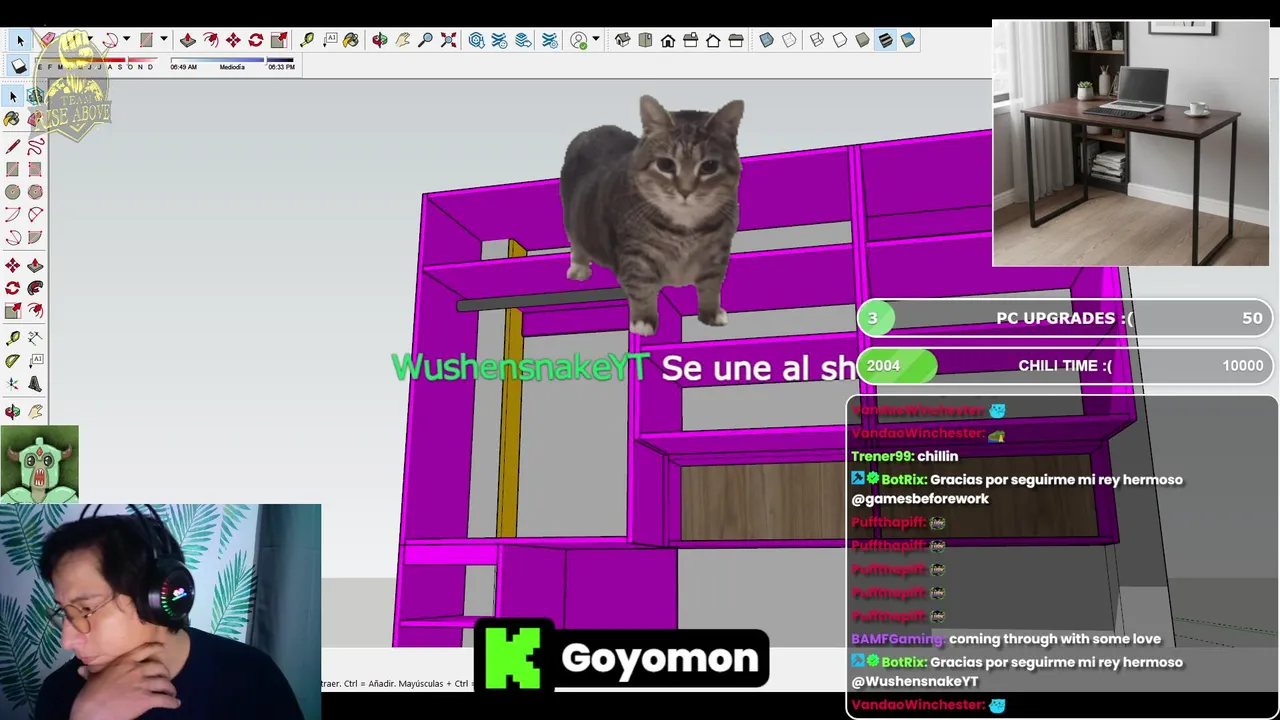Click '@gamesbeforework' mention in chat
This screenshot has width=1280, height=720.
(x=920, y=498)
